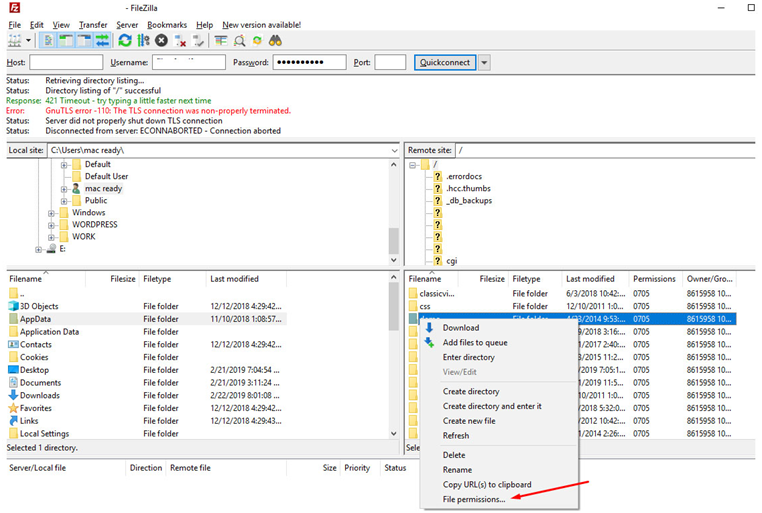Viewport: 762px width, 513px height.
Task: Toggle message log display
Action: [x=48, y=41]
